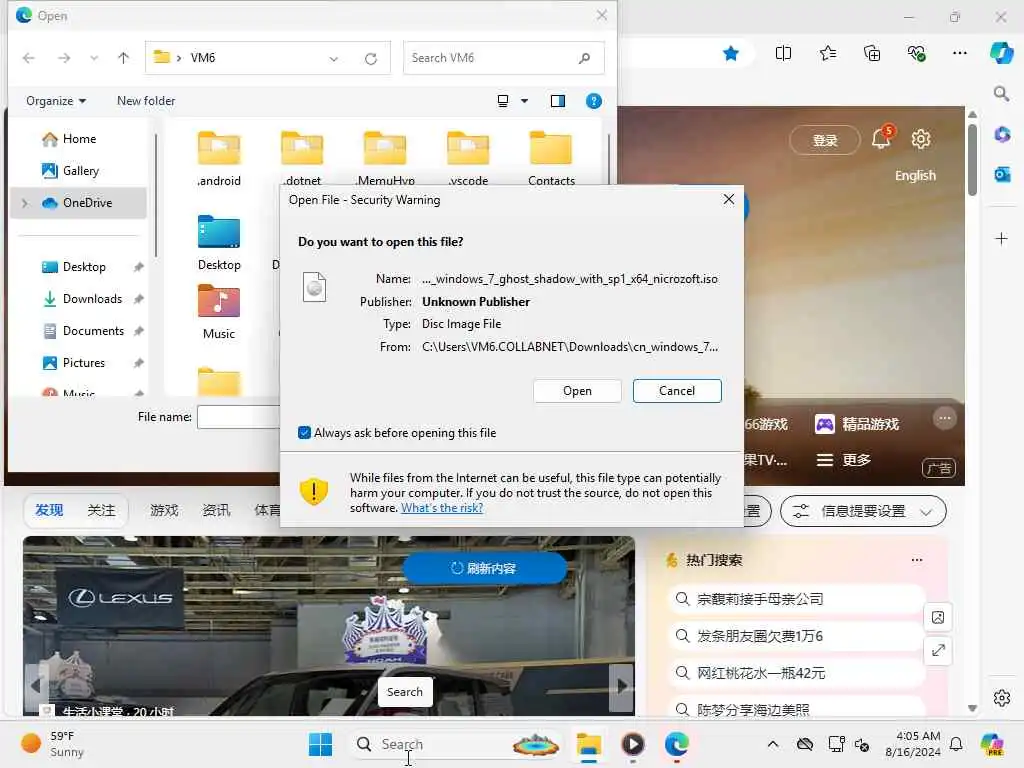Click 登录 login button
This screenshot has width=1024, height=768.
pyautogui.click(x=825, y=140)
